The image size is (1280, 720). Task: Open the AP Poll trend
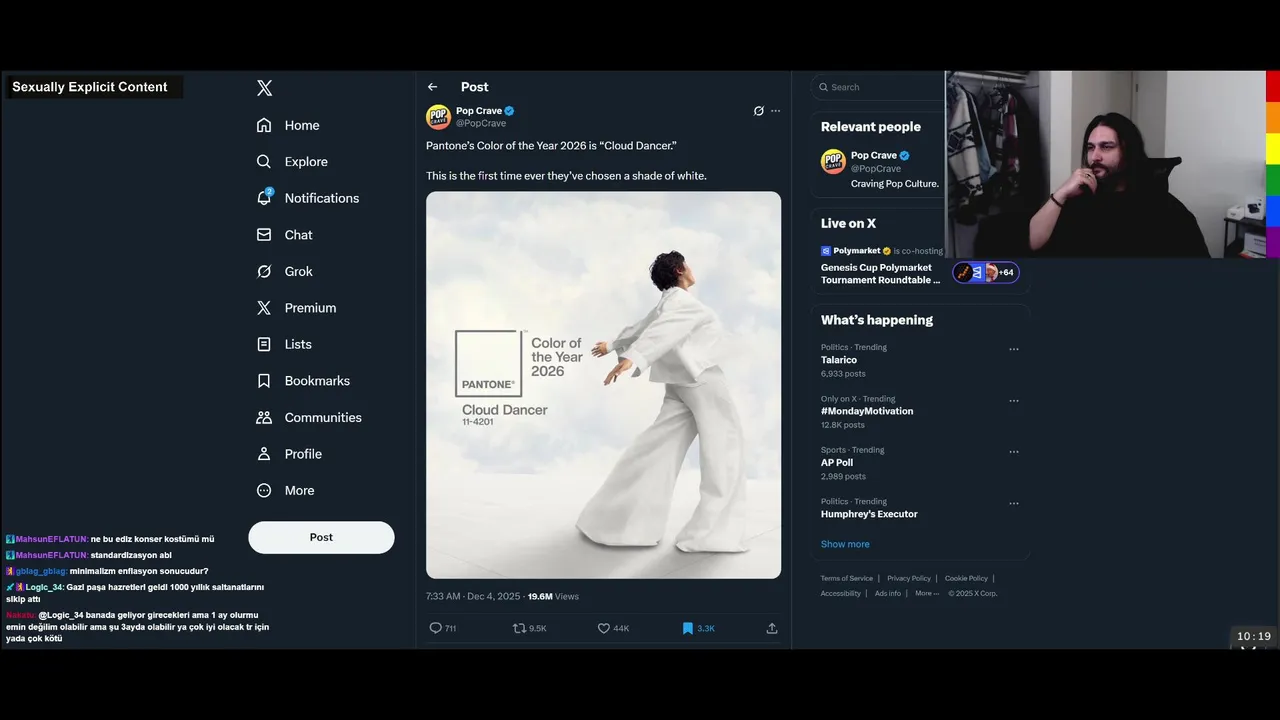[837, 463]
